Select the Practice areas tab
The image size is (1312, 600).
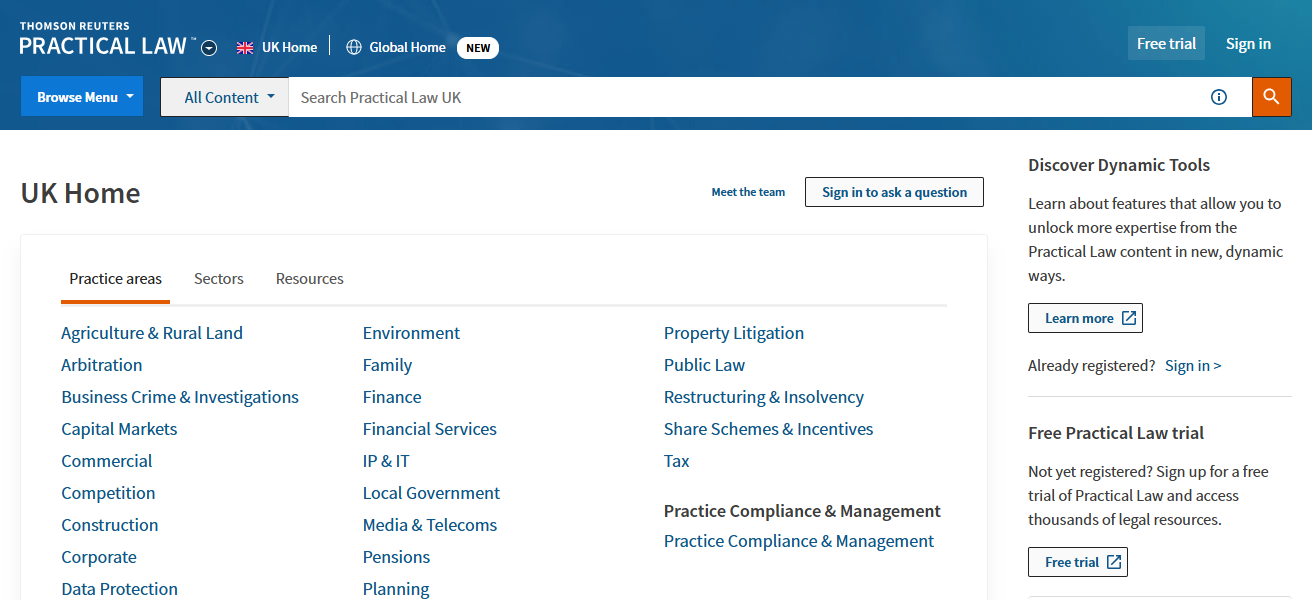(x=115, y=279)
